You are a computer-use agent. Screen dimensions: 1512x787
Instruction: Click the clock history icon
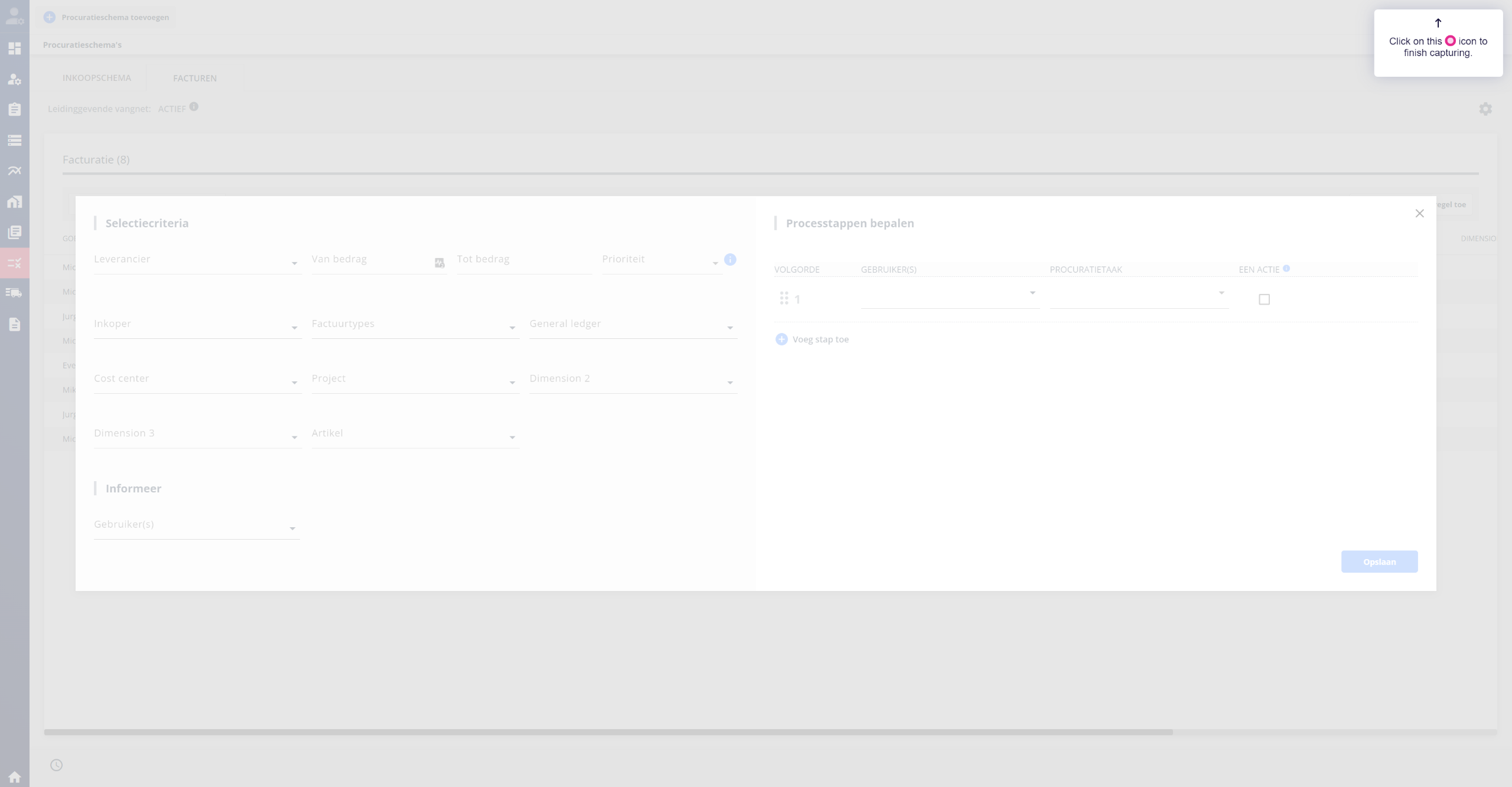click(56, 765)
